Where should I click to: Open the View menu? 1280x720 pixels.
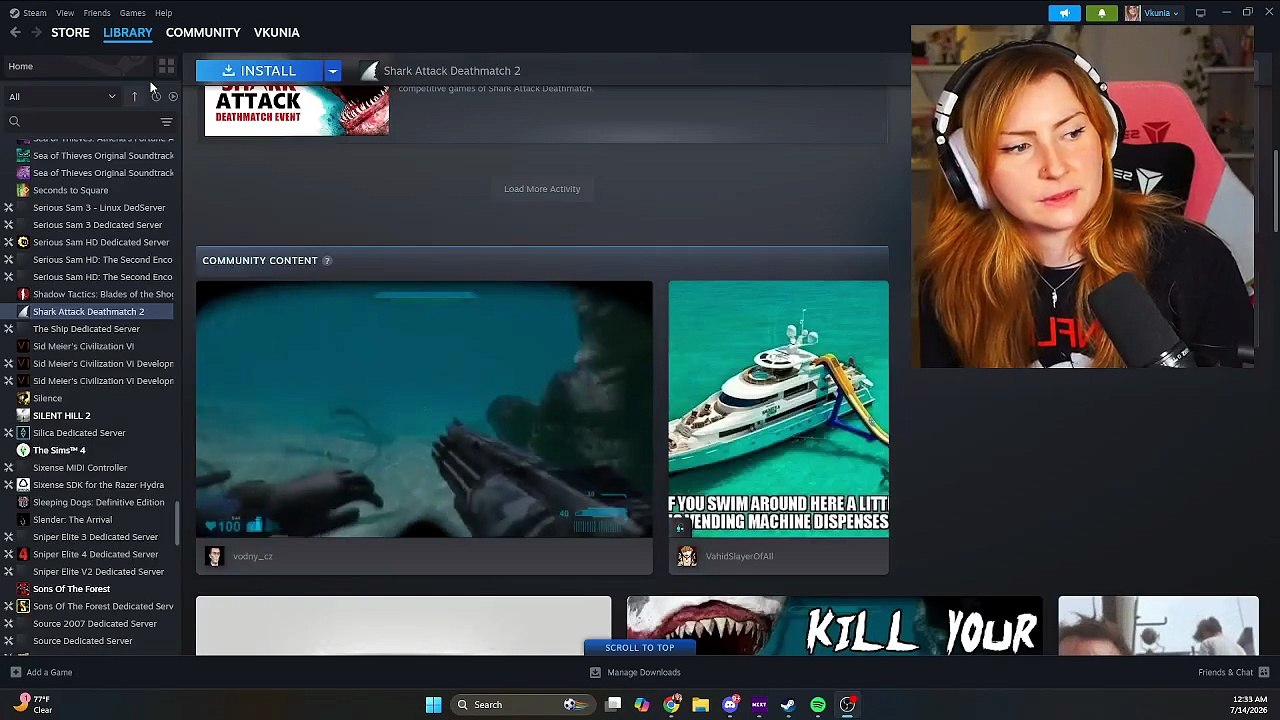[65, 13]
